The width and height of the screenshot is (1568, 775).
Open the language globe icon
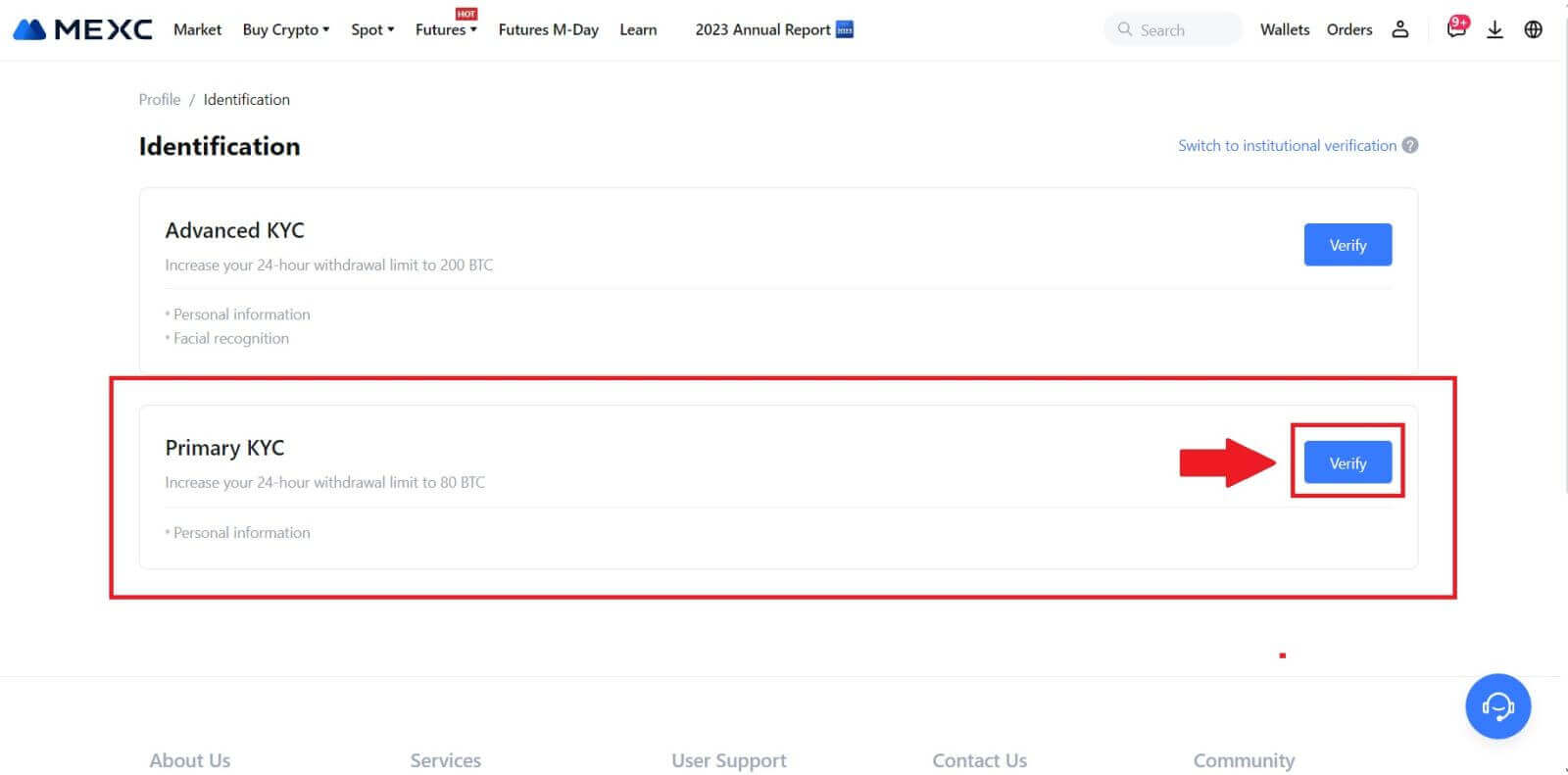[1534, 29]
